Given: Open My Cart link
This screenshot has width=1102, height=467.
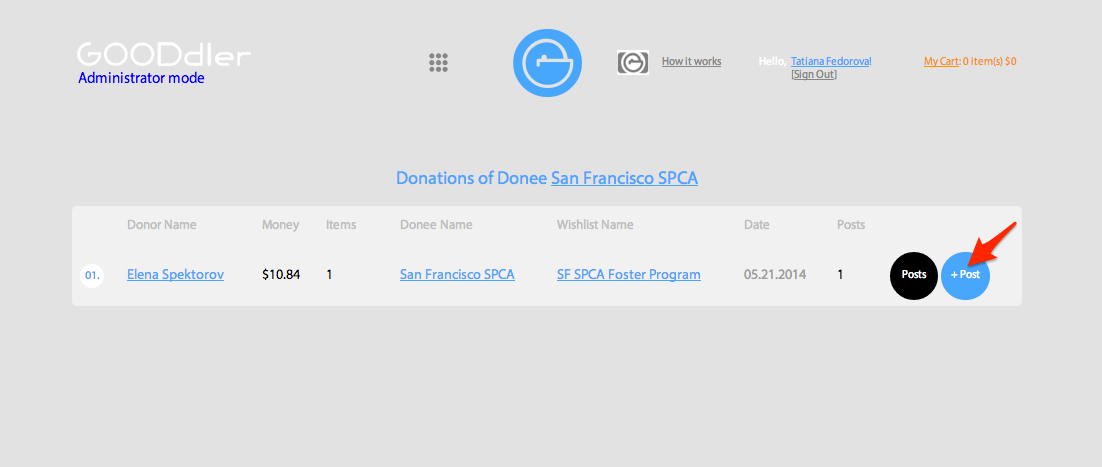Looking at the screenshot, I should pyautogui.click(x=941, y=61).
